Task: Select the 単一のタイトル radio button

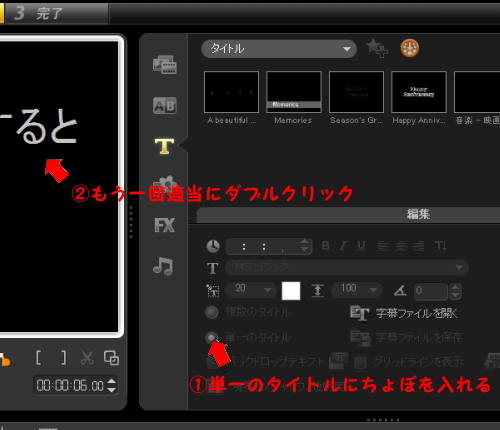Action: point(212,338)
